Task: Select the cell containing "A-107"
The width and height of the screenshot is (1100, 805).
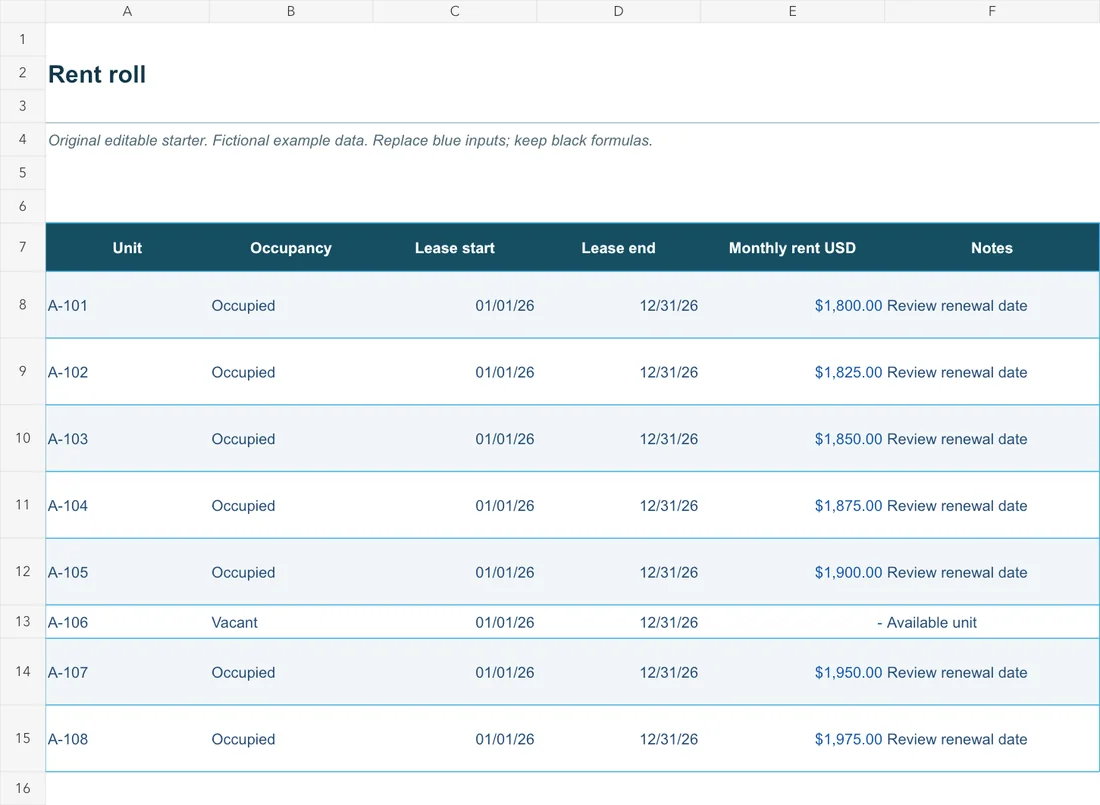Action: coord(127,672)
